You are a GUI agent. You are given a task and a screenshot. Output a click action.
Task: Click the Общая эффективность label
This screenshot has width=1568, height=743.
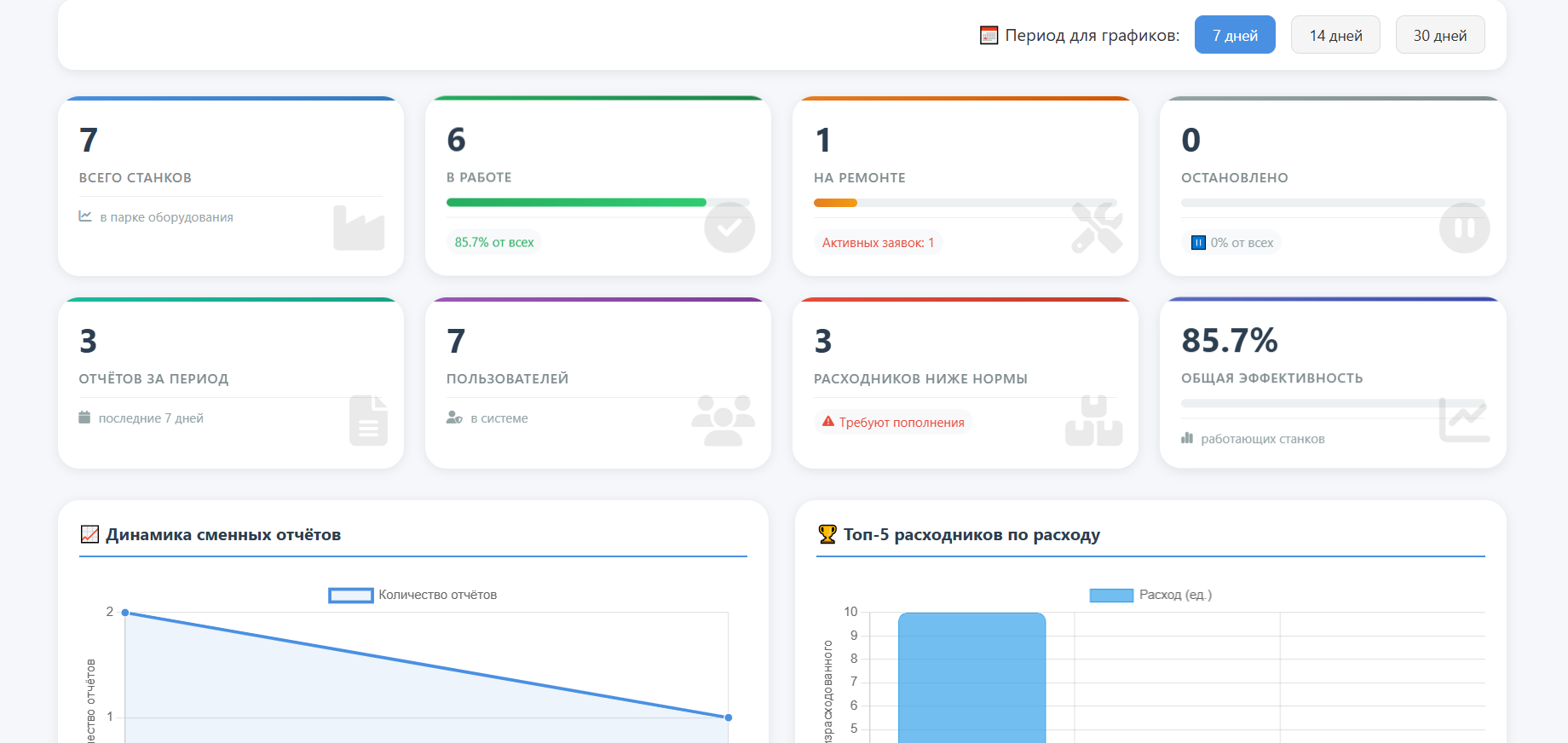pos(1271,377)
